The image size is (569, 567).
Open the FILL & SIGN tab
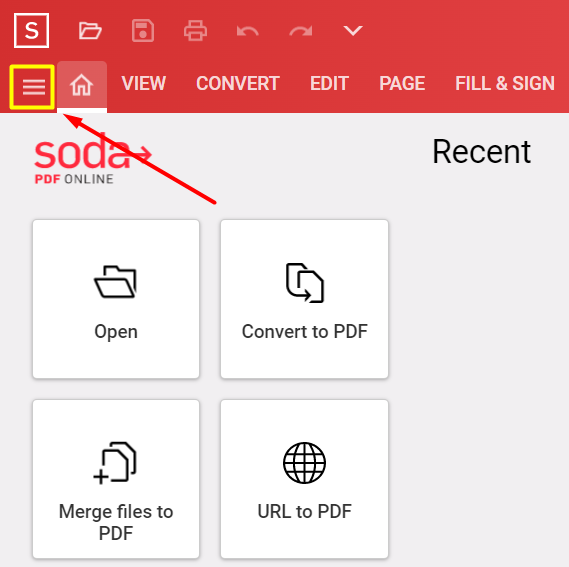click(505, 83)
